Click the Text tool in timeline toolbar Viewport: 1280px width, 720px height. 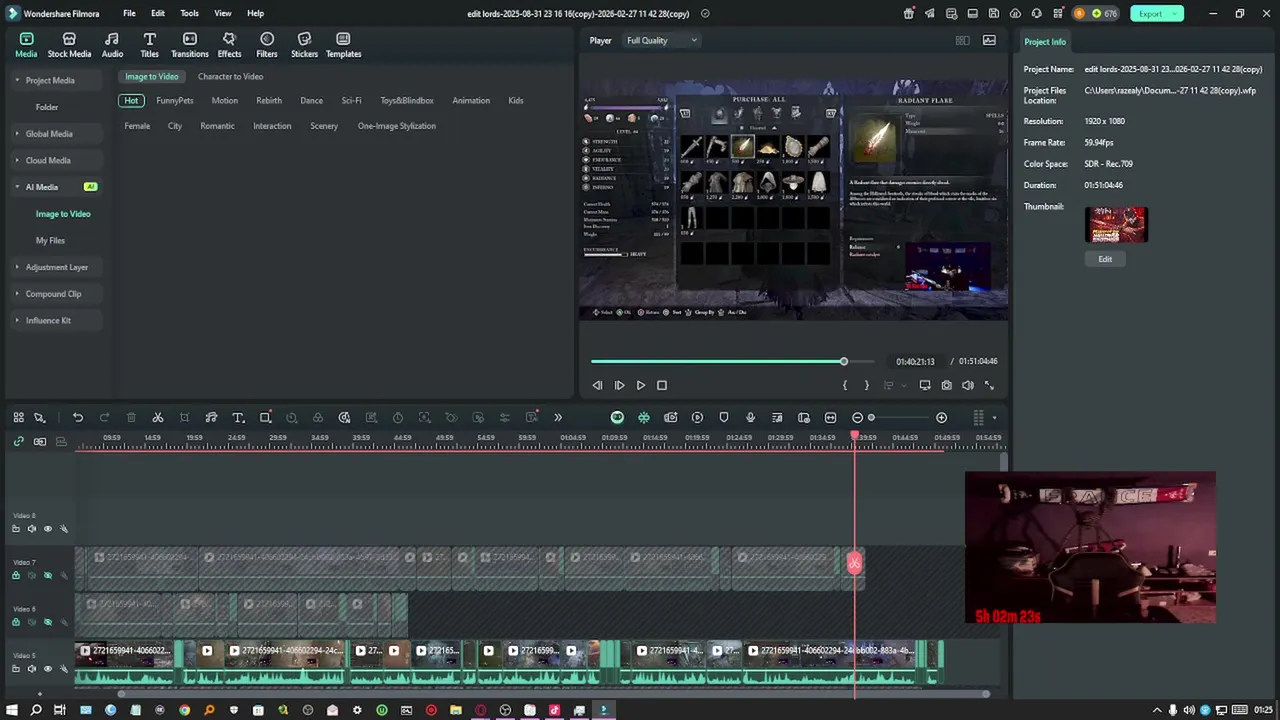point(238,417)
